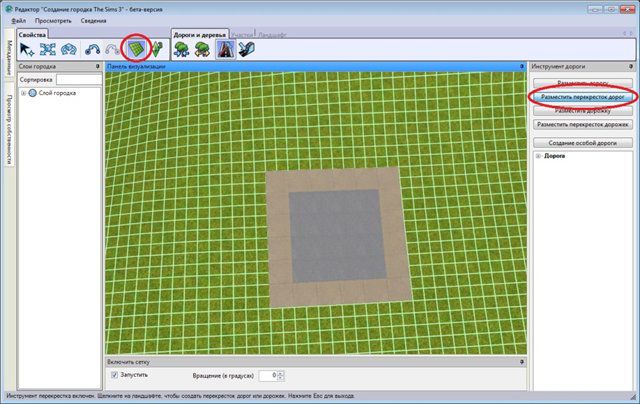Open the Просмотреть menu
Viewport: 640px width, 404px height.
pos(53,20)
